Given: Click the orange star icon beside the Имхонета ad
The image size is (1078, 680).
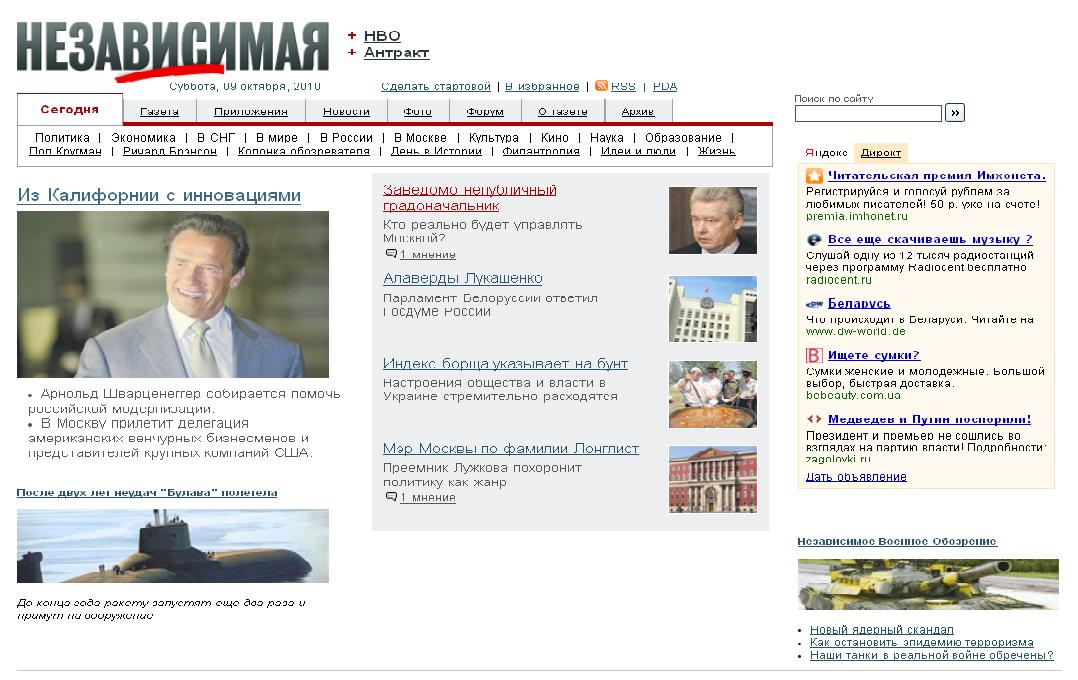Looking at the screenshot, I should pyautogui.click(x=814, y=176).
